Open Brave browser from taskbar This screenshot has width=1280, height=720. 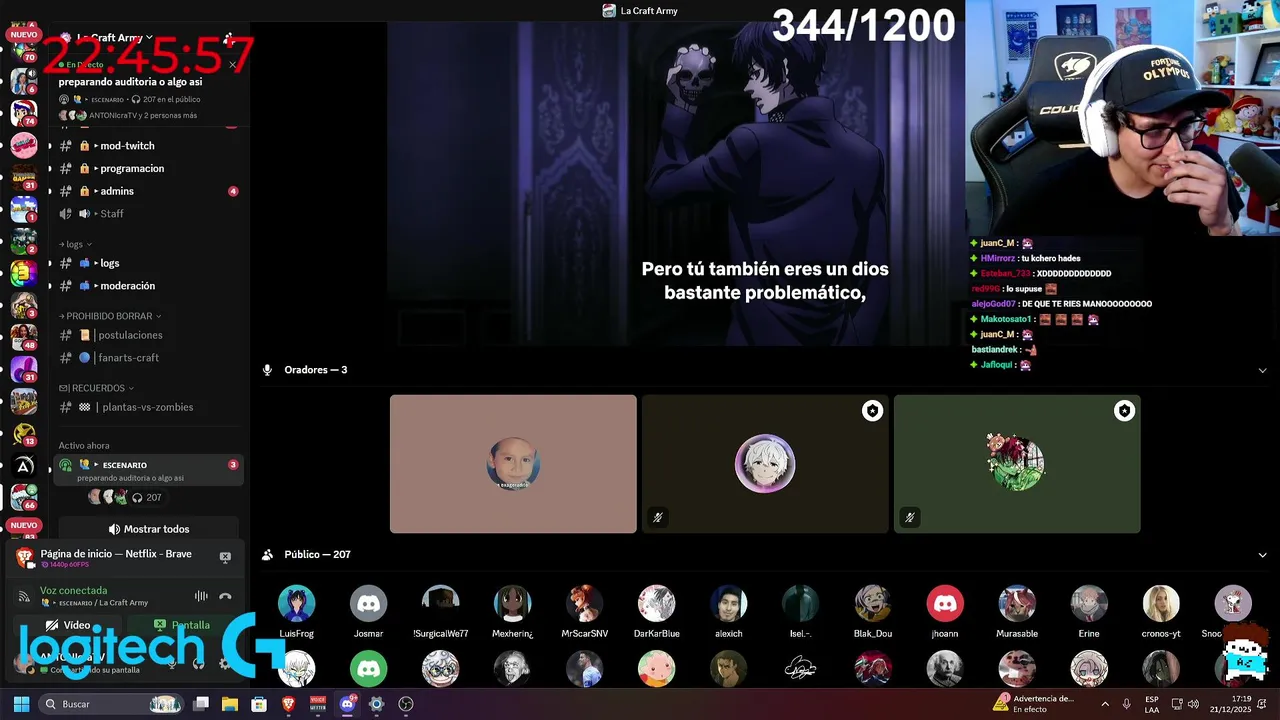[288, 704]
